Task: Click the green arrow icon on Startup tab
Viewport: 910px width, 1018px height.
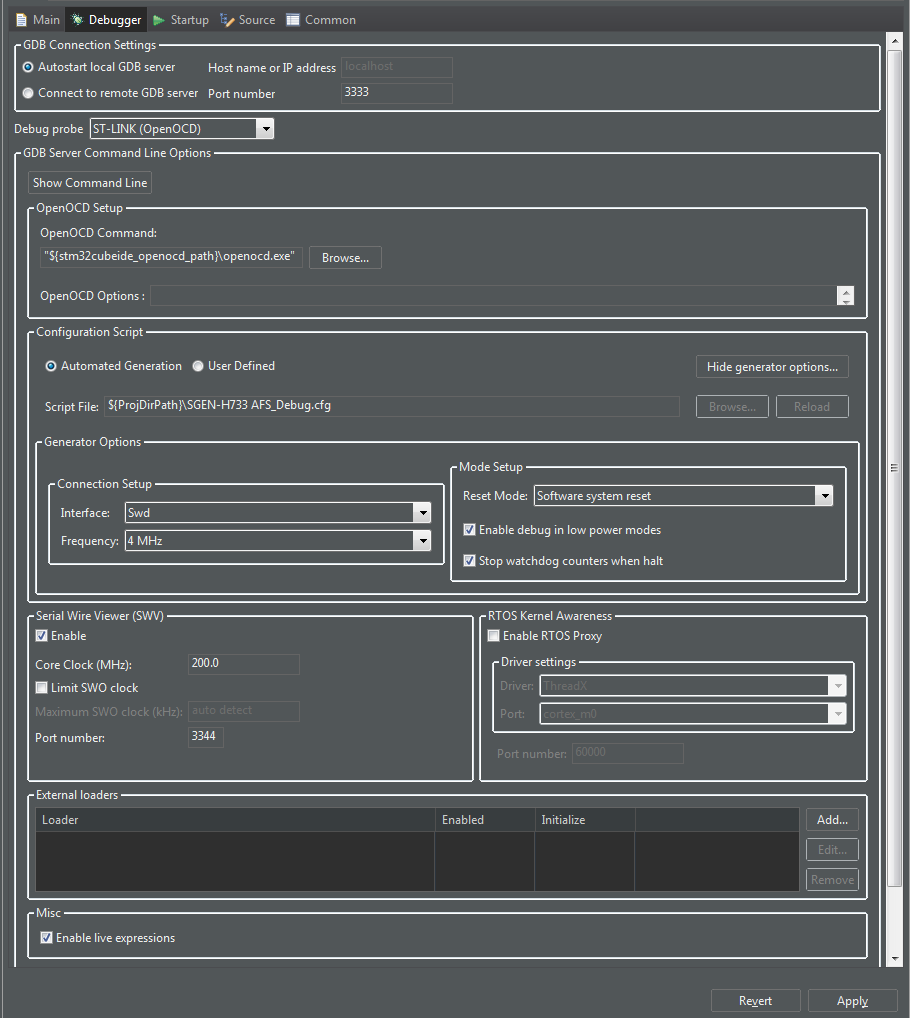Action: click(158, 19)
